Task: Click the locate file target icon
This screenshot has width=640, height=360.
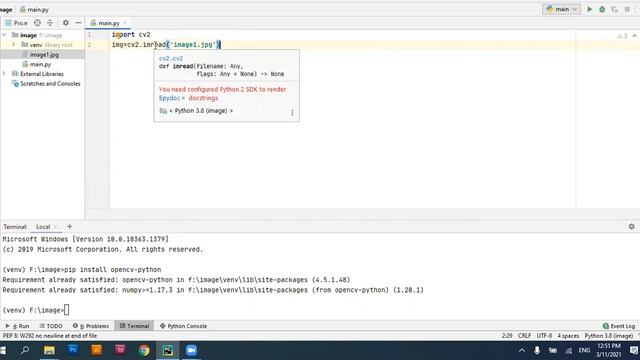Action: [37, 23]
